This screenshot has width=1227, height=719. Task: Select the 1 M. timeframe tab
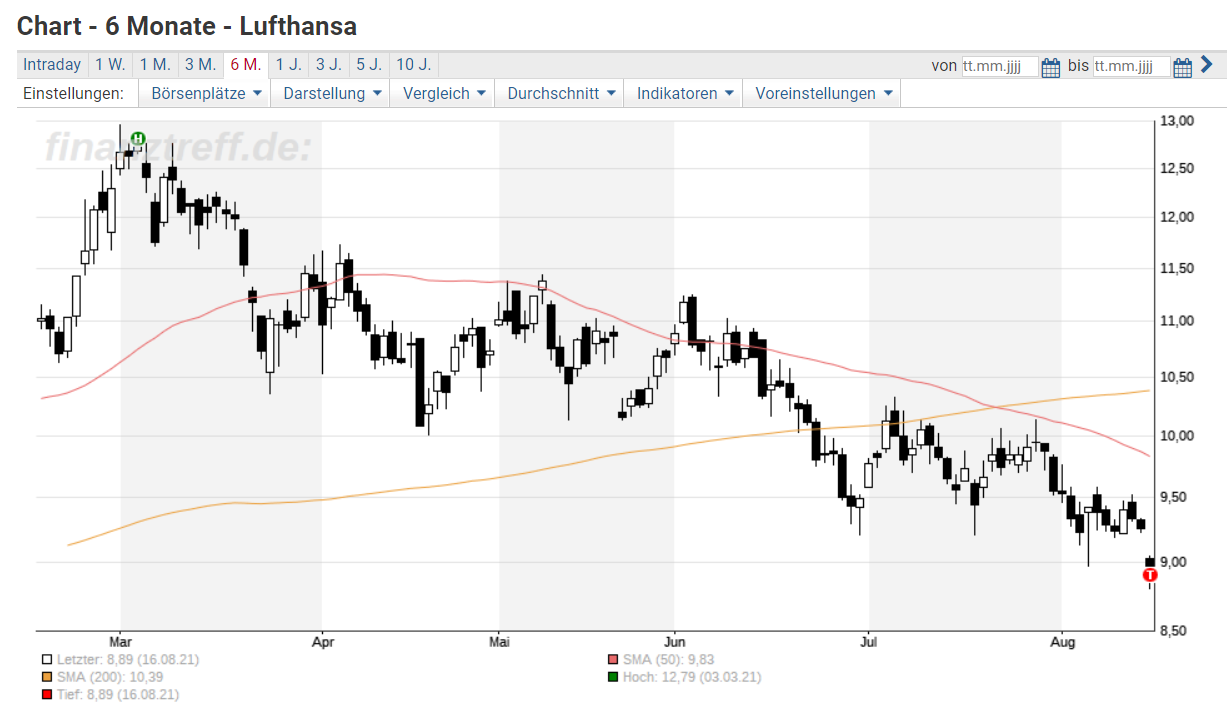tap(155, 65)
